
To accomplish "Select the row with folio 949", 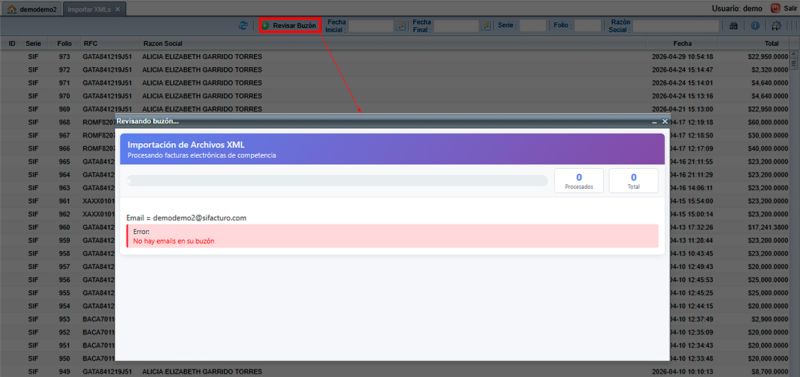I will (x=396, y=371).
